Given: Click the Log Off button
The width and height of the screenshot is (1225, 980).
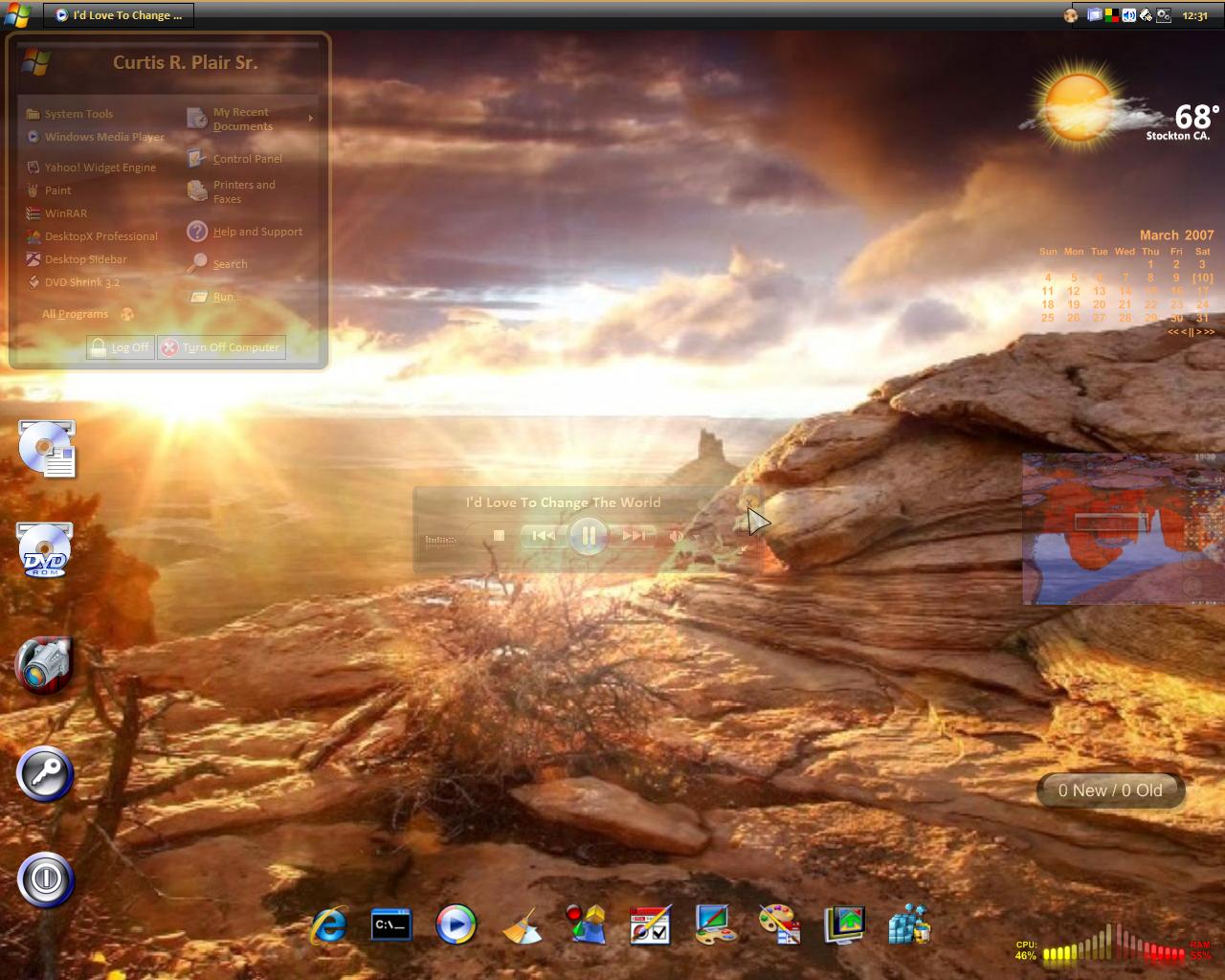Looking at the screenshot, I should tap(121, 347).
